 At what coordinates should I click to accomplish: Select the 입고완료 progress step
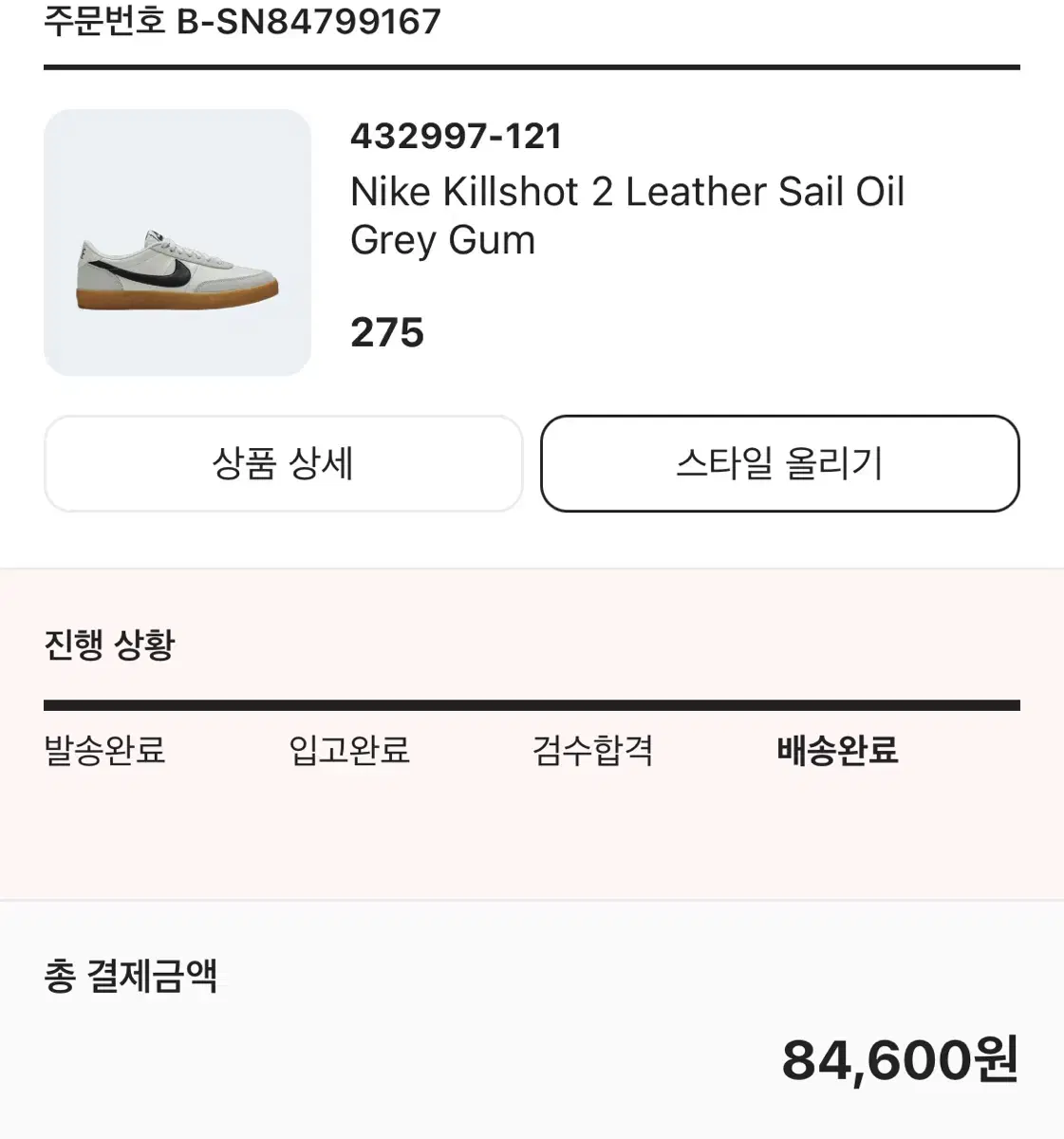pyautogui.click(x=349, y=750)
